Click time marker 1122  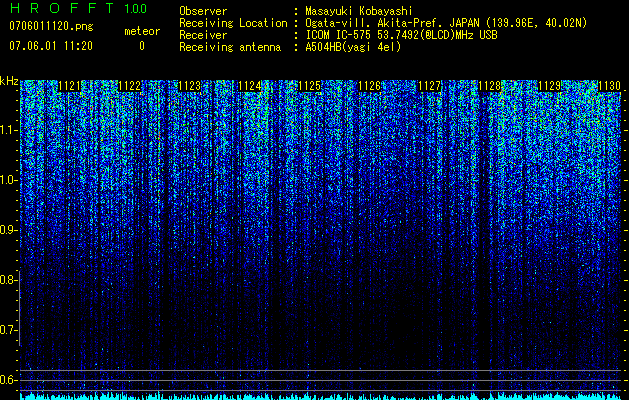(130, 86)
